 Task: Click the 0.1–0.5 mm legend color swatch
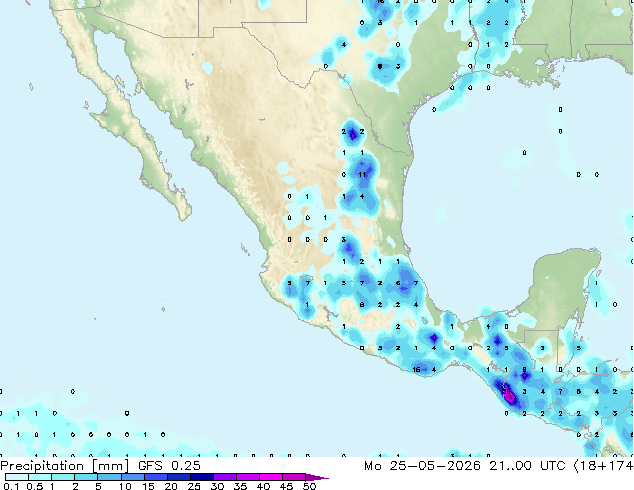[x=17, y=477]
